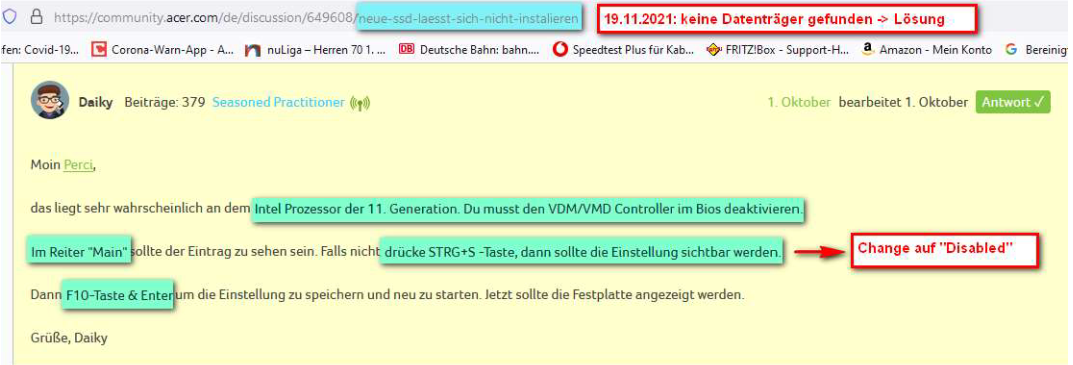Click the FRITZ!Box favicon
Viewport: 1073px width, 365px height.
click(714, 49)
